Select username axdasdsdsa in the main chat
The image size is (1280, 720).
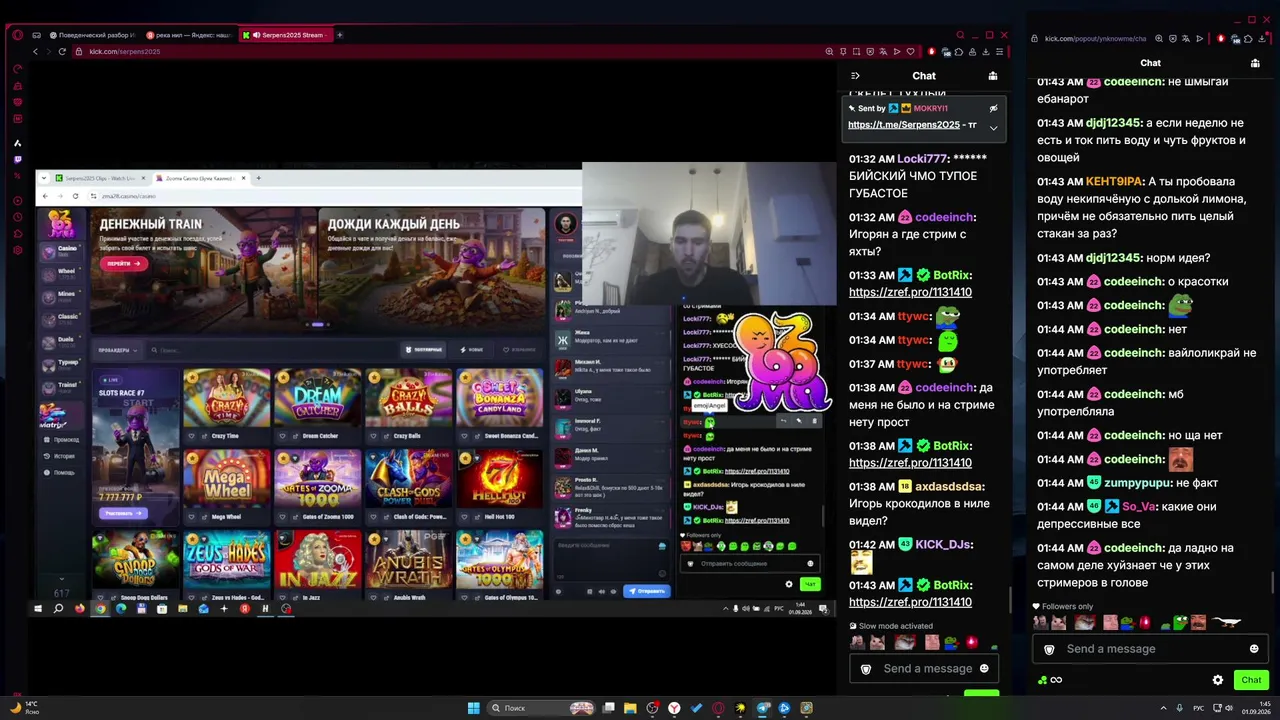950,487
